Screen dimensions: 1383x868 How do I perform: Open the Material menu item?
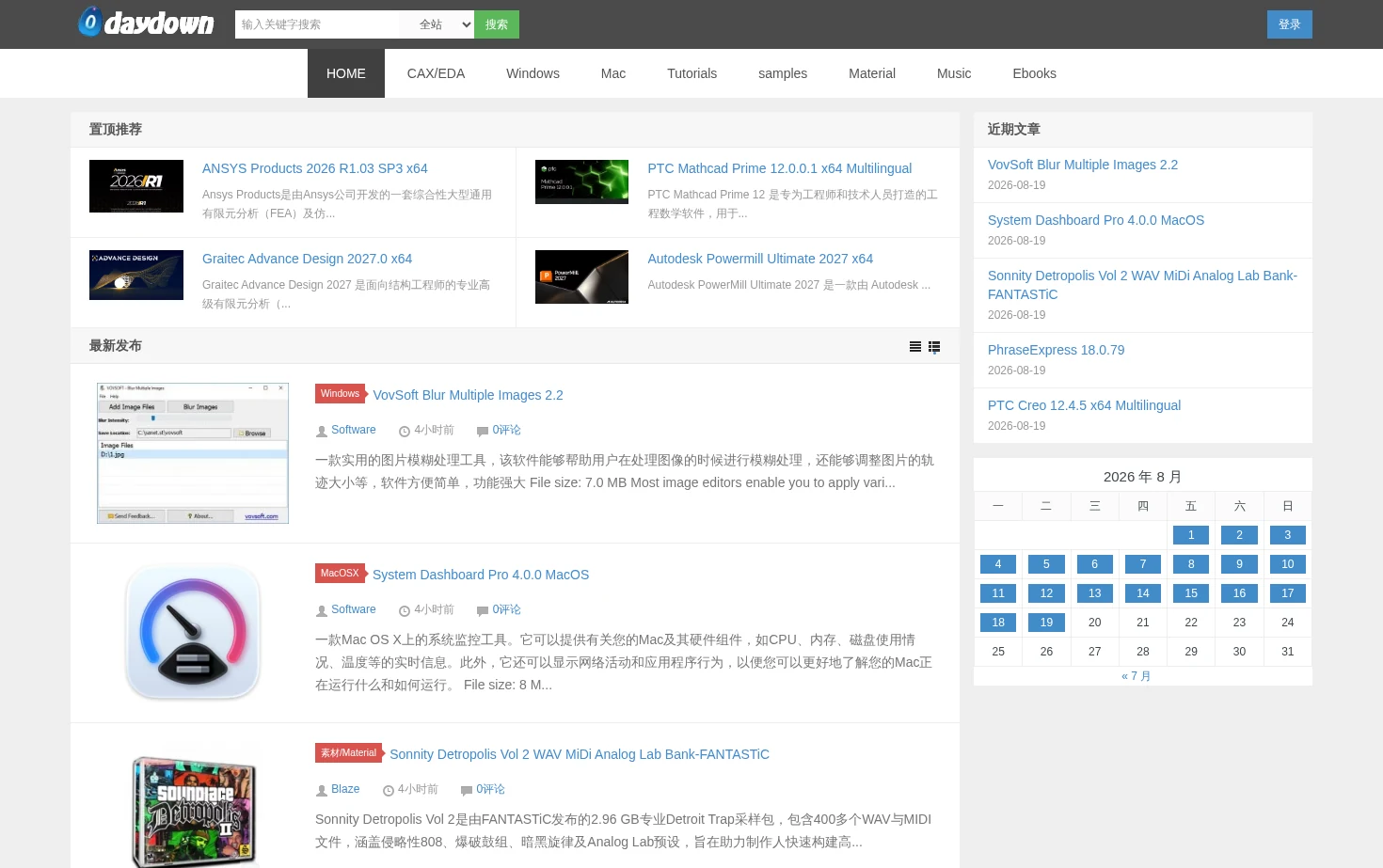point(872,73)
